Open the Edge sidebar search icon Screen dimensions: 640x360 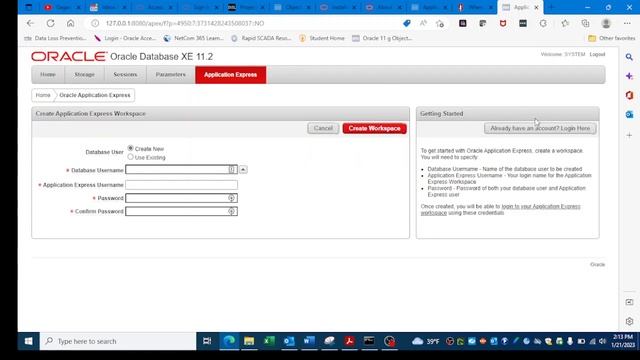click(x=629, y=57)
